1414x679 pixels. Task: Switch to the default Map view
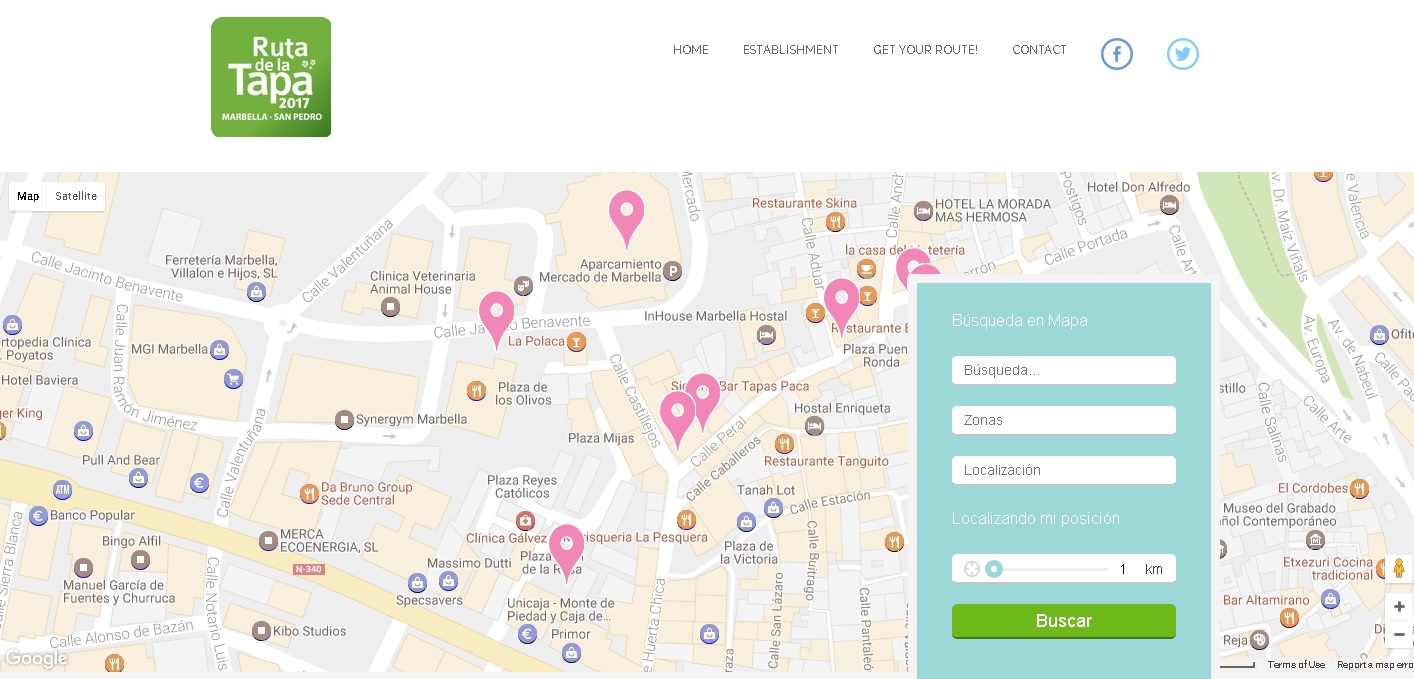28,196
